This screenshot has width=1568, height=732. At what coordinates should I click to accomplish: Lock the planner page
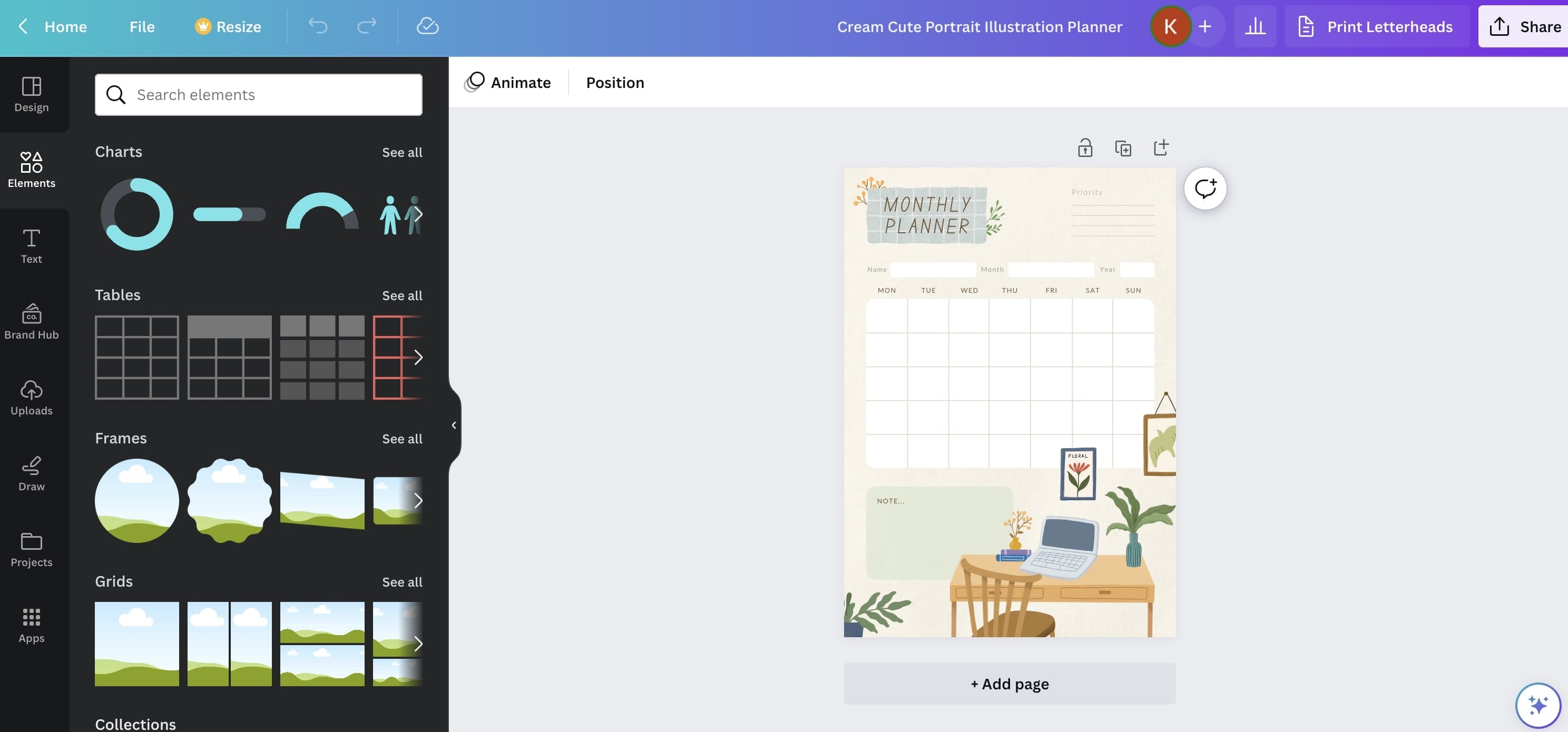coord(1085,147)
